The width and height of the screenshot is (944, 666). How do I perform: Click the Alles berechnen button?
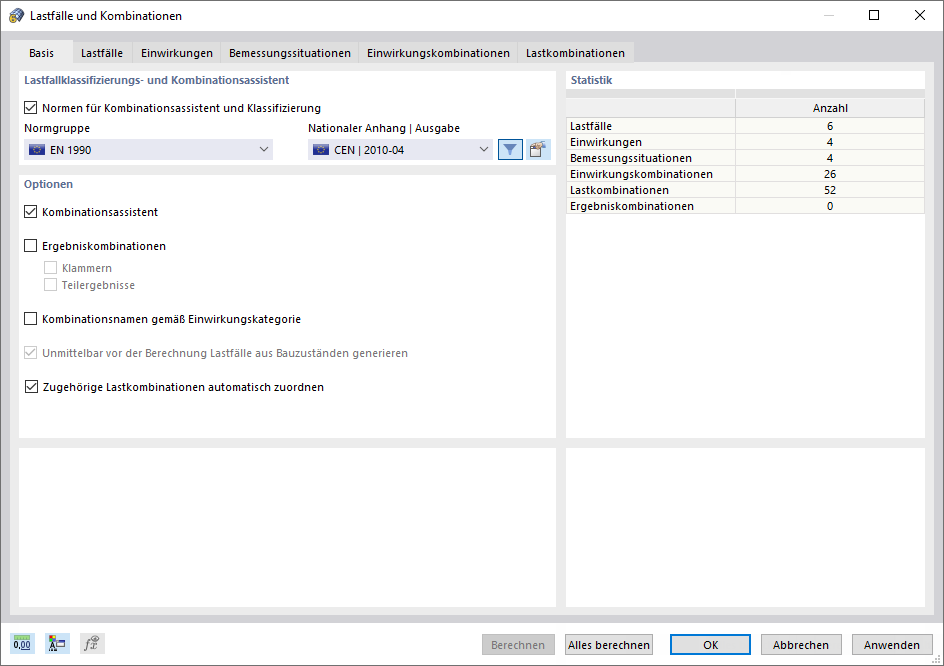pyautogui.click(x=608, y=644)
